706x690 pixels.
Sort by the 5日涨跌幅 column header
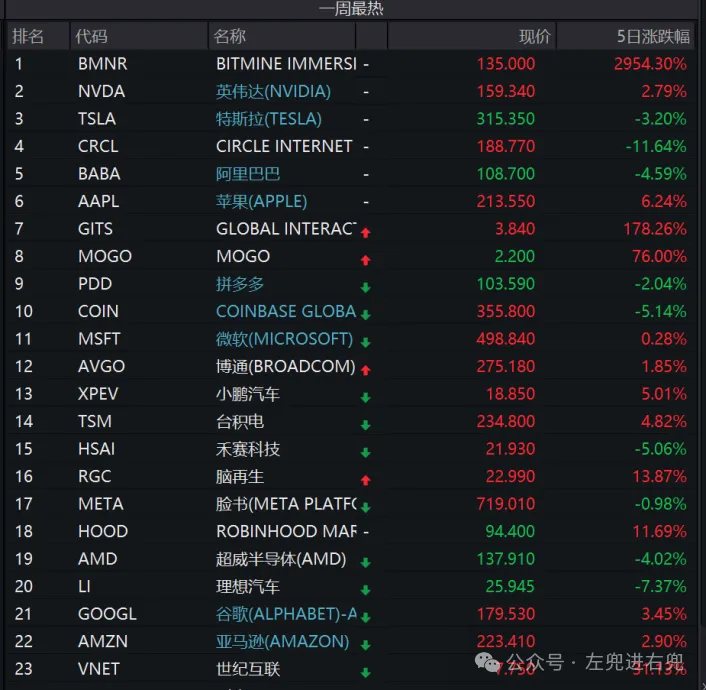click(x=652, y=36)
